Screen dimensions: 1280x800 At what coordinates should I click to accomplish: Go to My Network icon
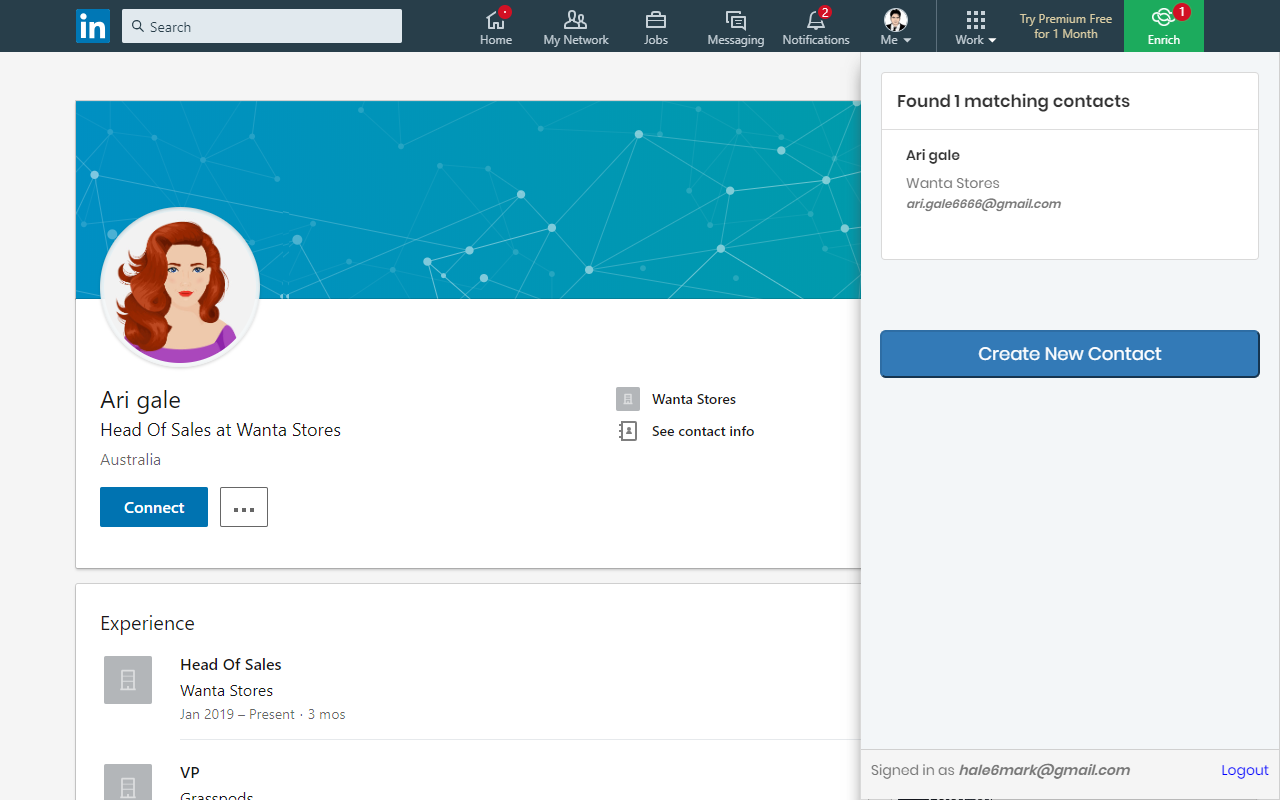[x=575, y=20]
